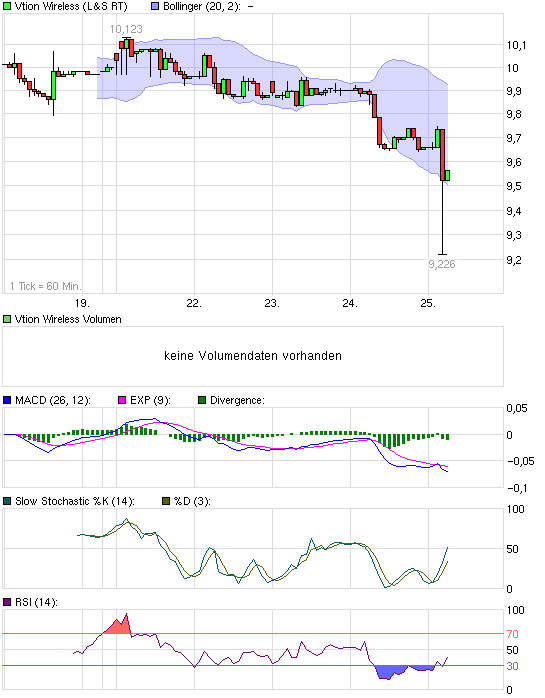
Task: Click the magenta EXP (9) legend swatch
Action: pos(122,400)
